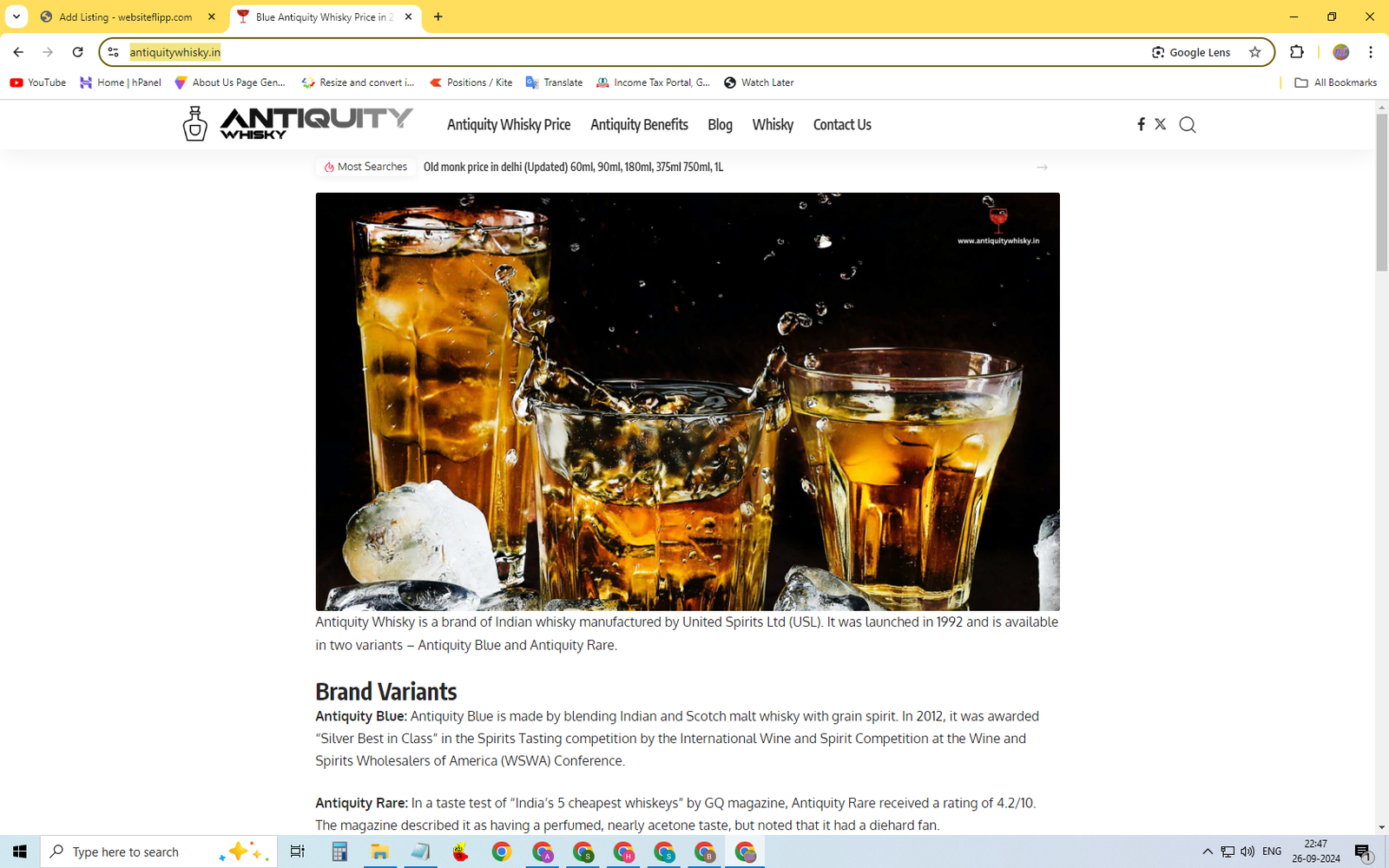Click the Brand Variants heading
Screen dimensions: 1389x868
tap(385, 692)
